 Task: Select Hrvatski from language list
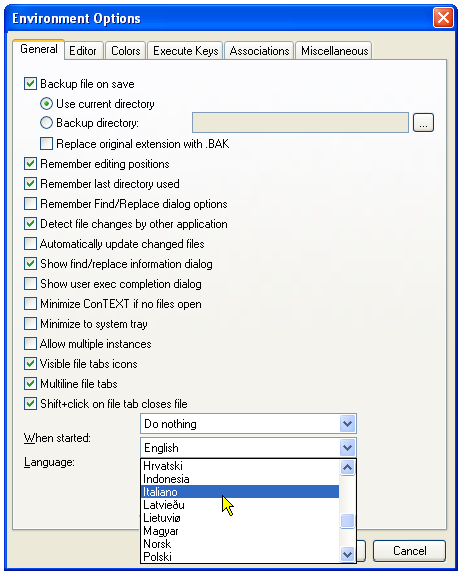coord(240,466)
